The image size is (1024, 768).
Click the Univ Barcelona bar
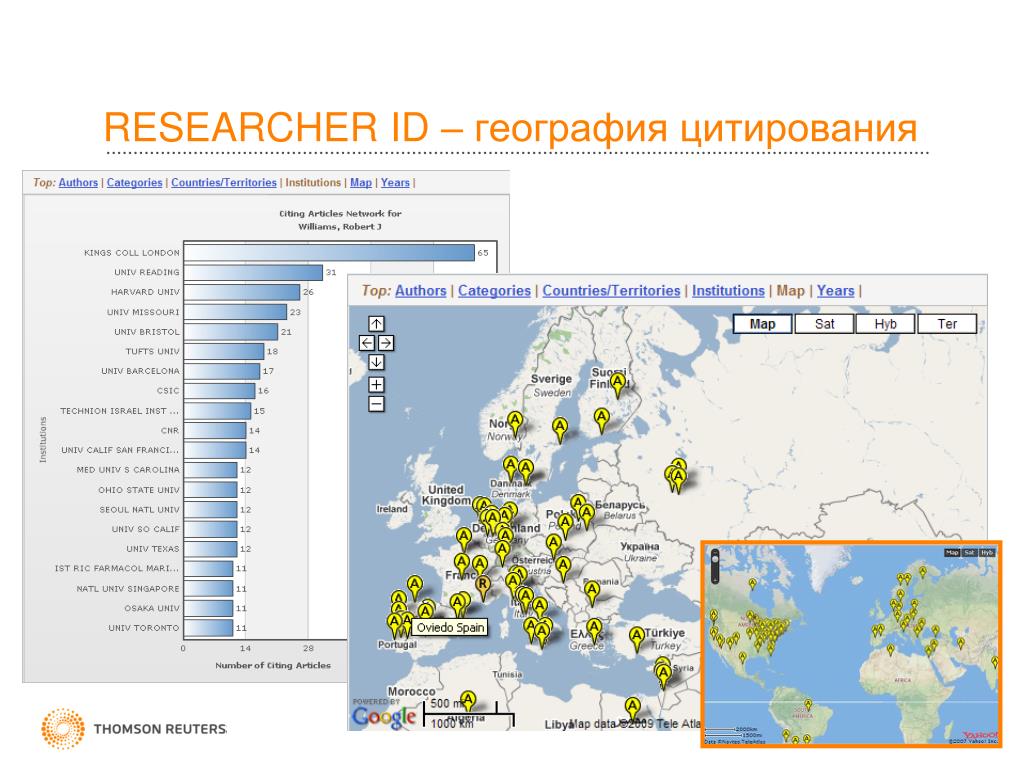tap(222, 371)
